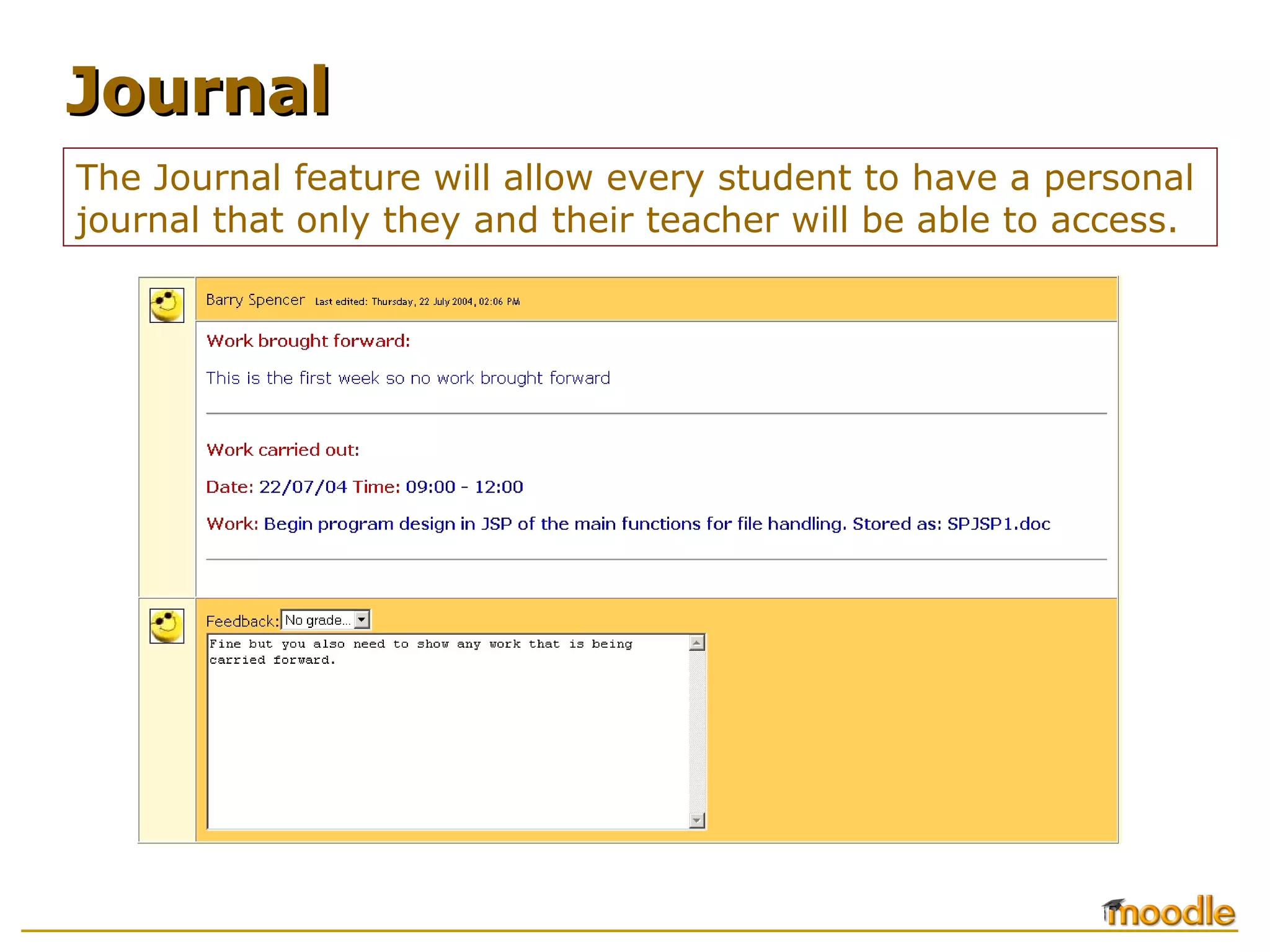This screenshot has height=952, width=1270.
Task: Click the 'Work brought forward:' heading
Action: coord(308,341)
